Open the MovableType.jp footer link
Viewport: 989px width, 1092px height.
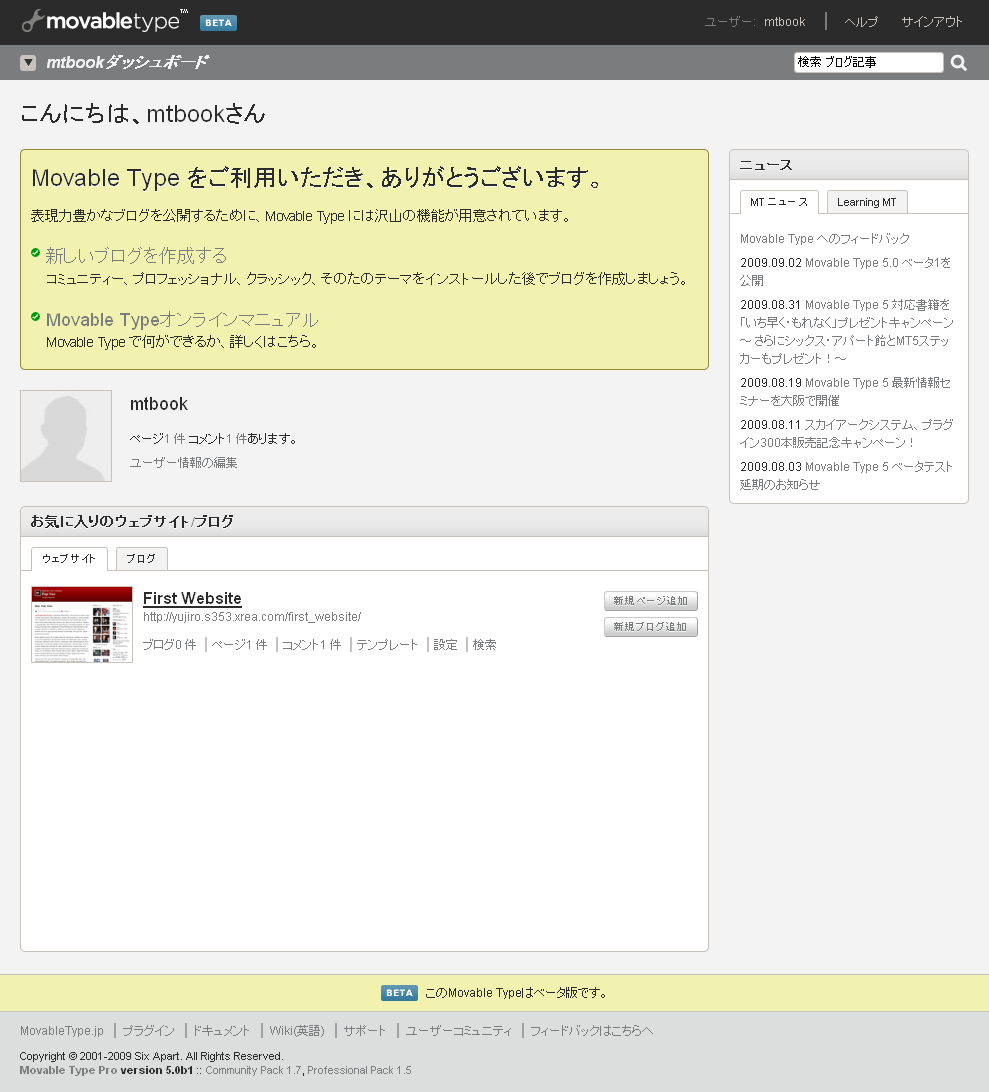coord(61,1031)
